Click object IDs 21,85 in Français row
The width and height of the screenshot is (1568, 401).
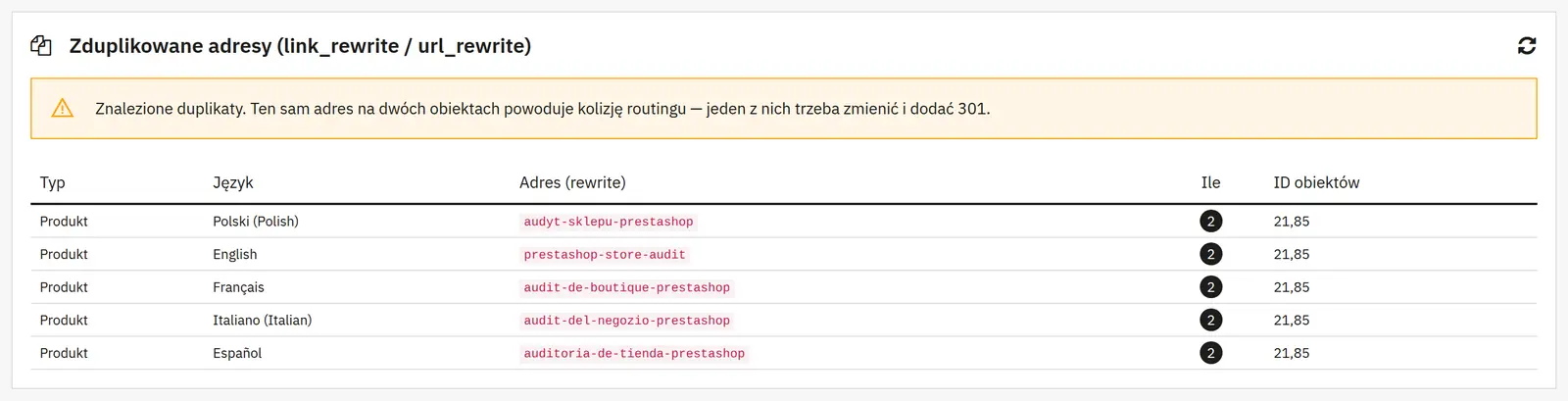pyautogui.click(x=1292, y=287)
